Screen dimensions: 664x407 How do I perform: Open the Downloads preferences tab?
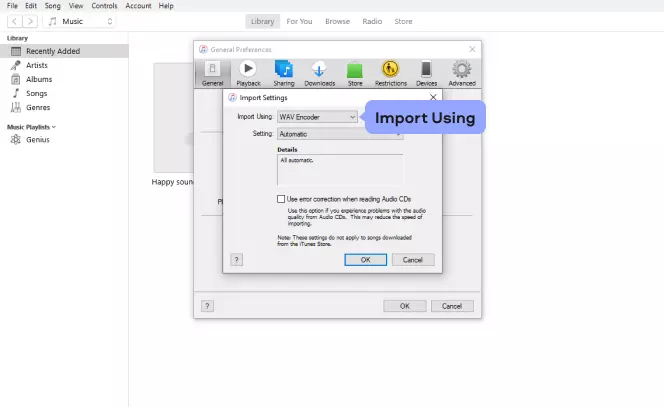[319, 73]
